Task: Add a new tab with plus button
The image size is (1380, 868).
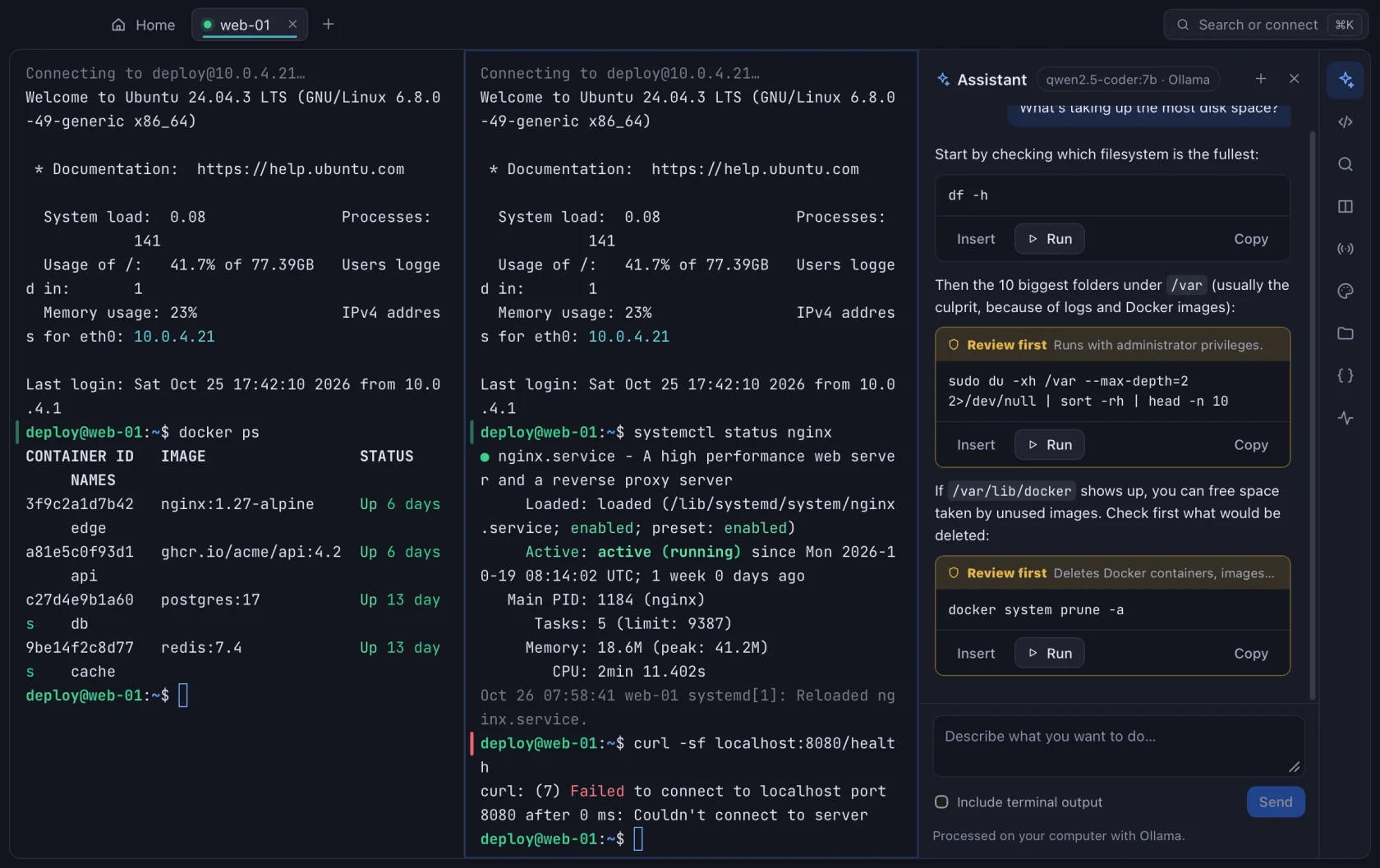Action: (329, 25)
